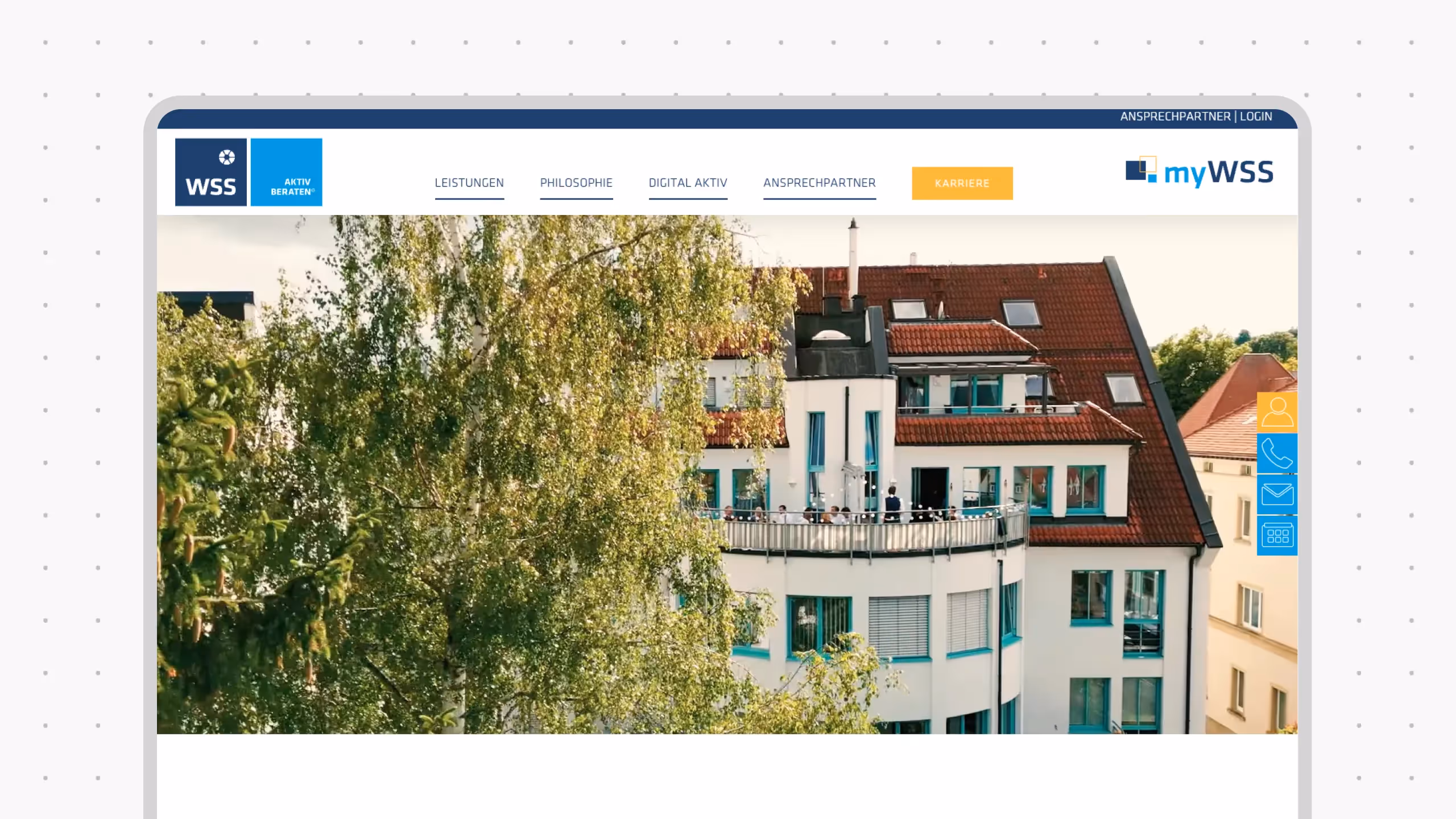
Task: Click the myWSS overlapping squares icon
Action: click(x=1141, y=169)
